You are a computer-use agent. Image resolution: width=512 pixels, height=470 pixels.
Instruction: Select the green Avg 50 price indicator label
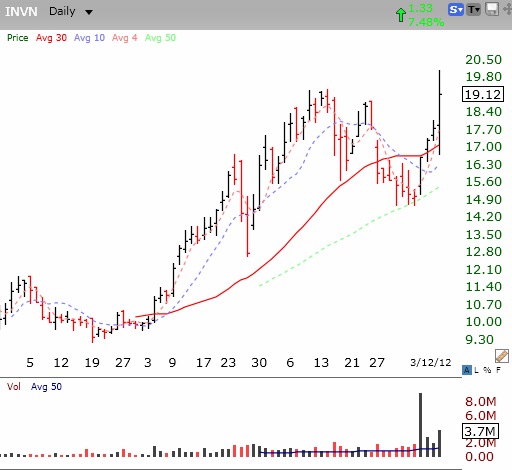pos(160,38)
